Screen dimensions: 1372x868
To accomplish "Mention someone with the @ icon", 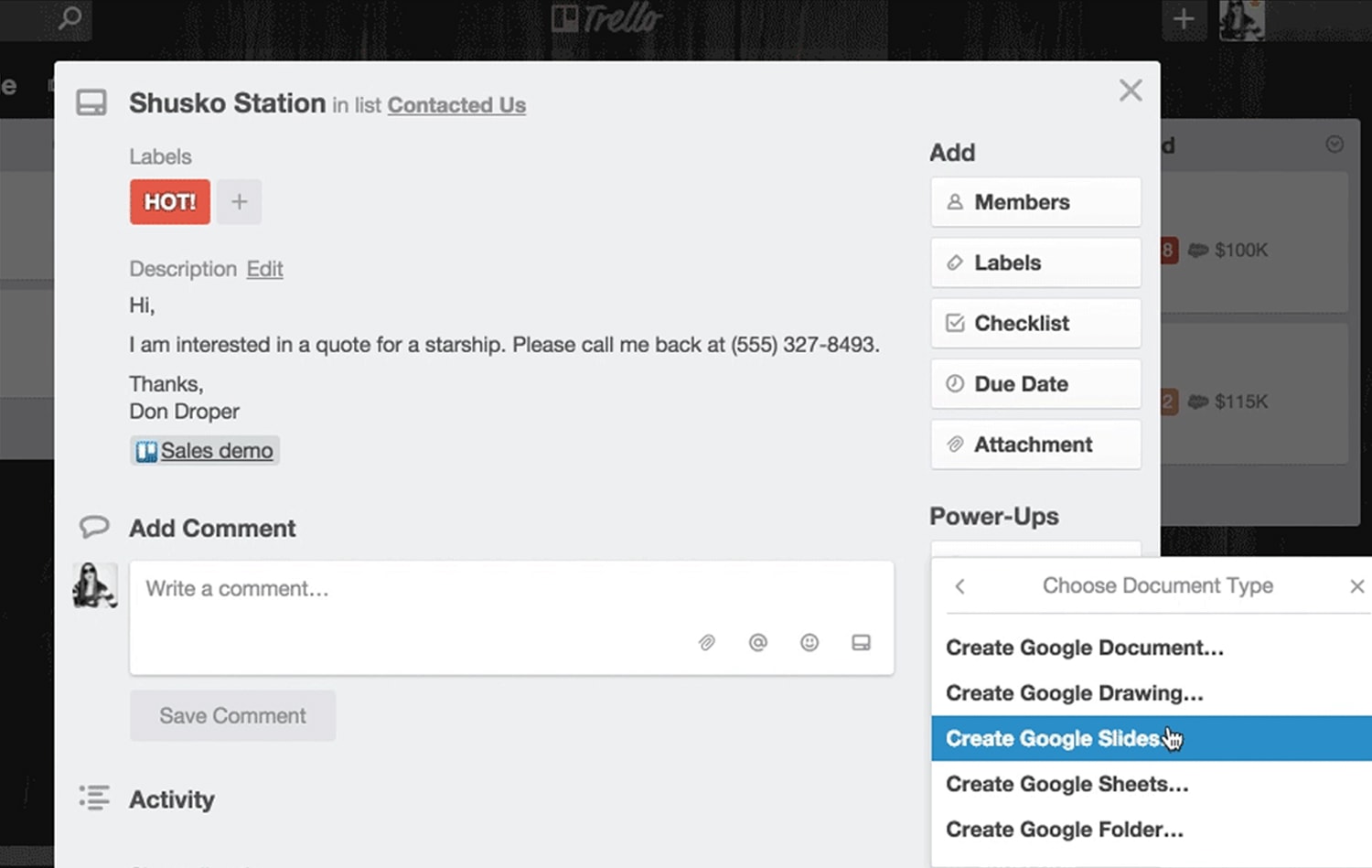I will [758, 643].
